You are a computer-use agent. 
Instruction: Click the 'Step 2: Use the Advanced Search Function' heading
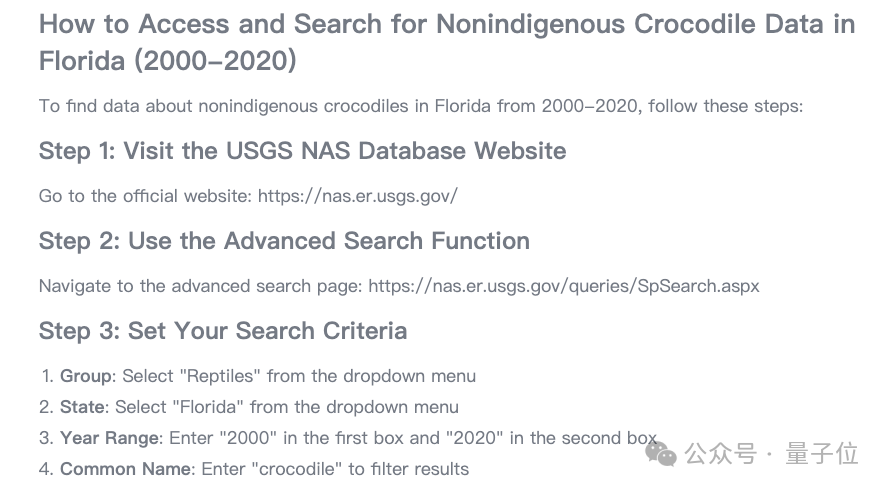pyautogui.click(x=284, y=241)
